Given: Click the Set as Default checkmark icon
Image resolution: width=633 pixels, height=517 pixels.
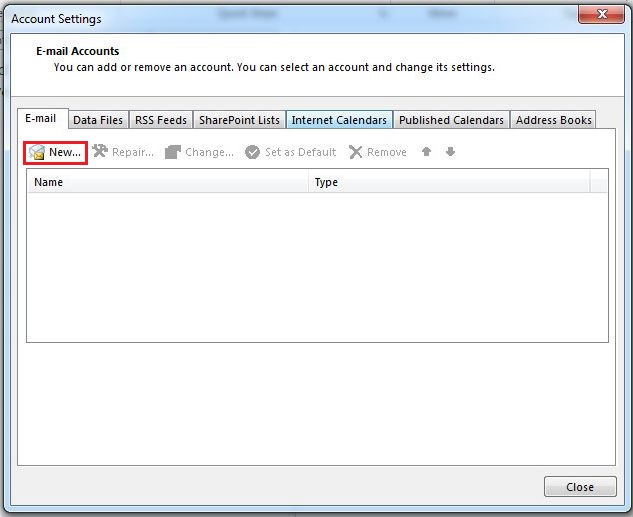Looking at the screenshot, I should (x=253, y=152).
